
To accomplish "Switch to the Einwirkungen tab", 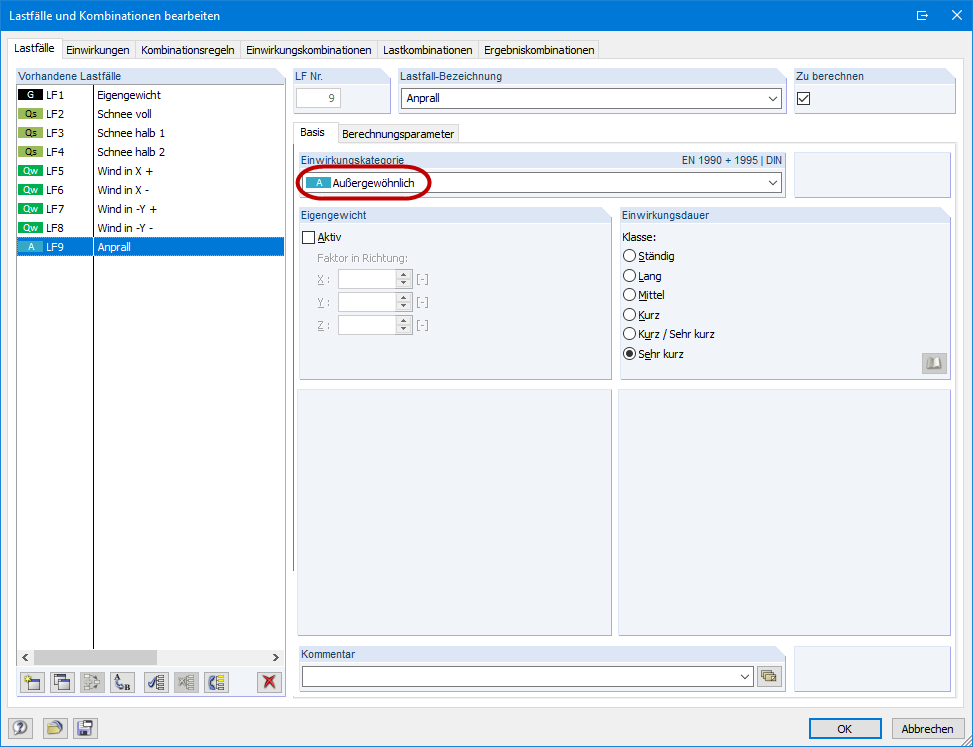I will (98, 50).
